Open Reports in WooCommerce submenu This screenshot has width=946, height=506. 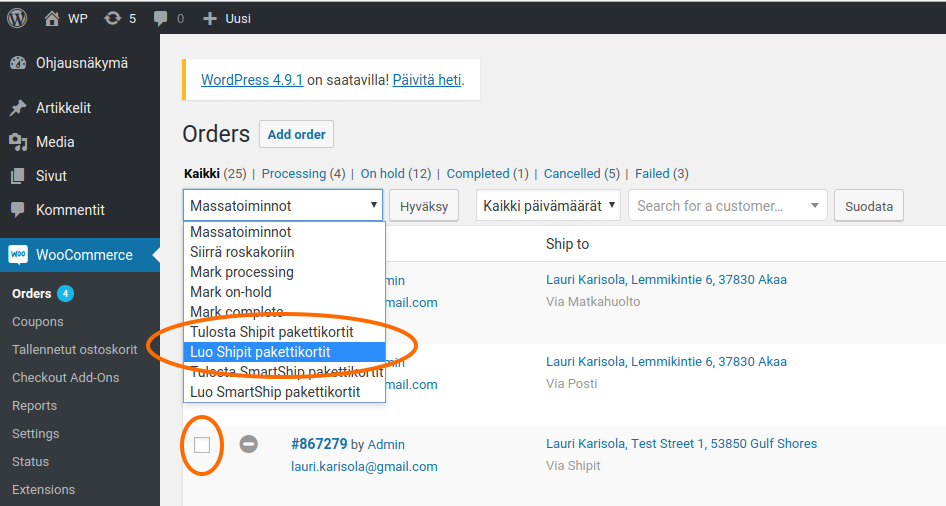tap(34, 406)
